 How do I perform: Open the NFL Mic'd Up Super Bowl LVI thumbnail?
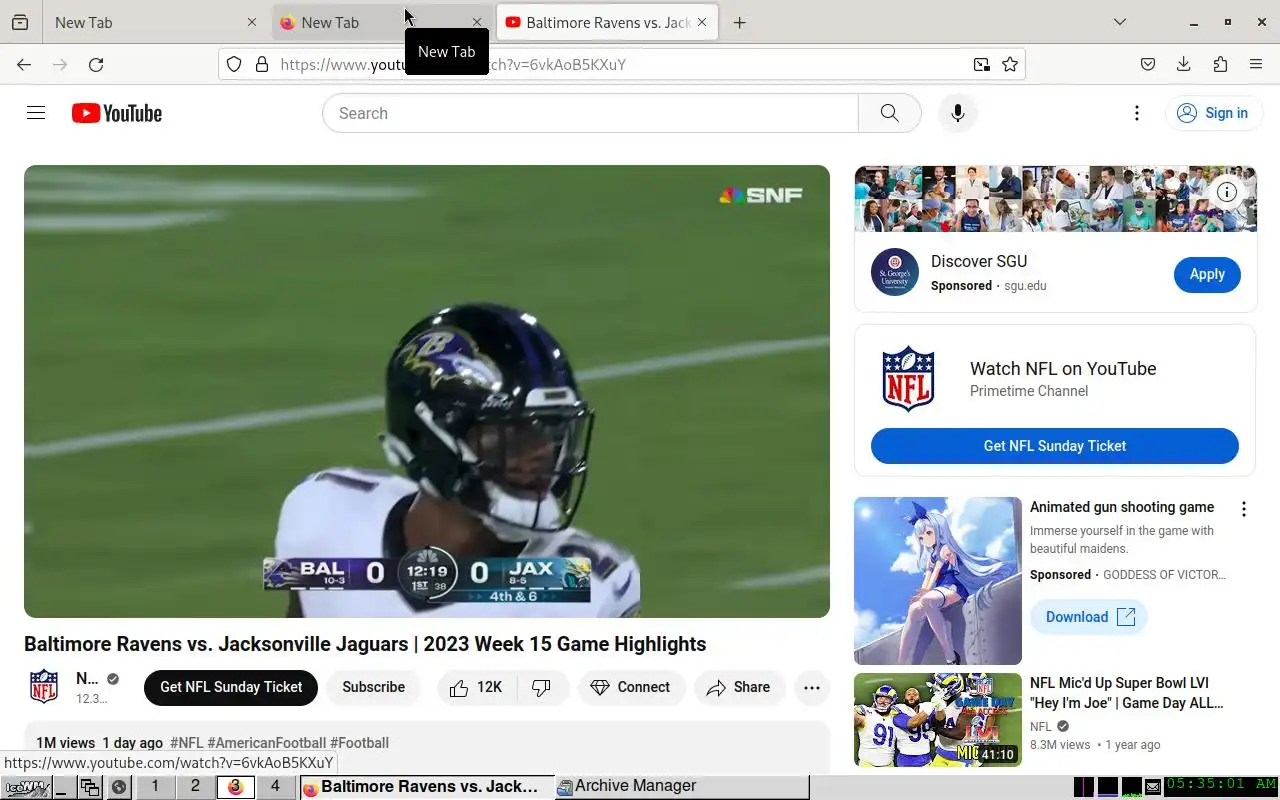point(938,720)
